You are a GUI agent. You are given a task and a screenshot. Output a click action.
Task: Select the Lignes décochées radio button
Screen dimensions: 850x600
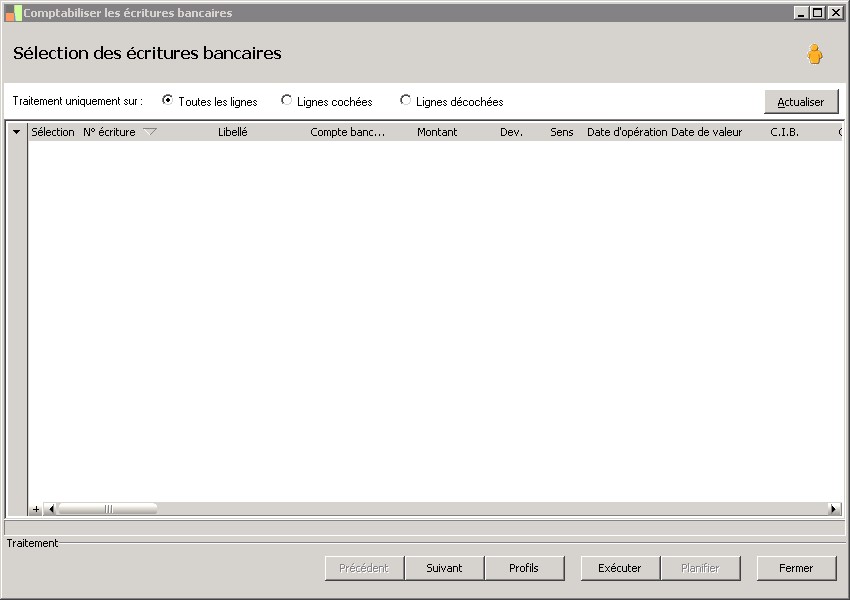click(405, 100)
